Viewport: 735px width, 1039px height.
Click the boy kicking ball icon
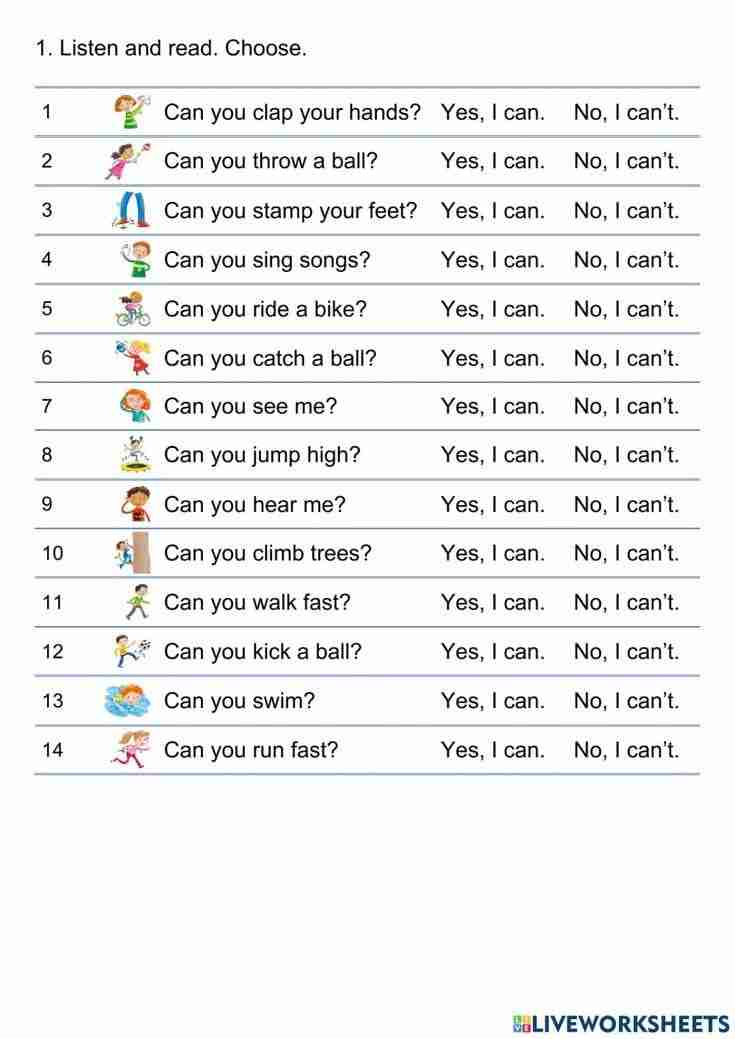[132, 651]
